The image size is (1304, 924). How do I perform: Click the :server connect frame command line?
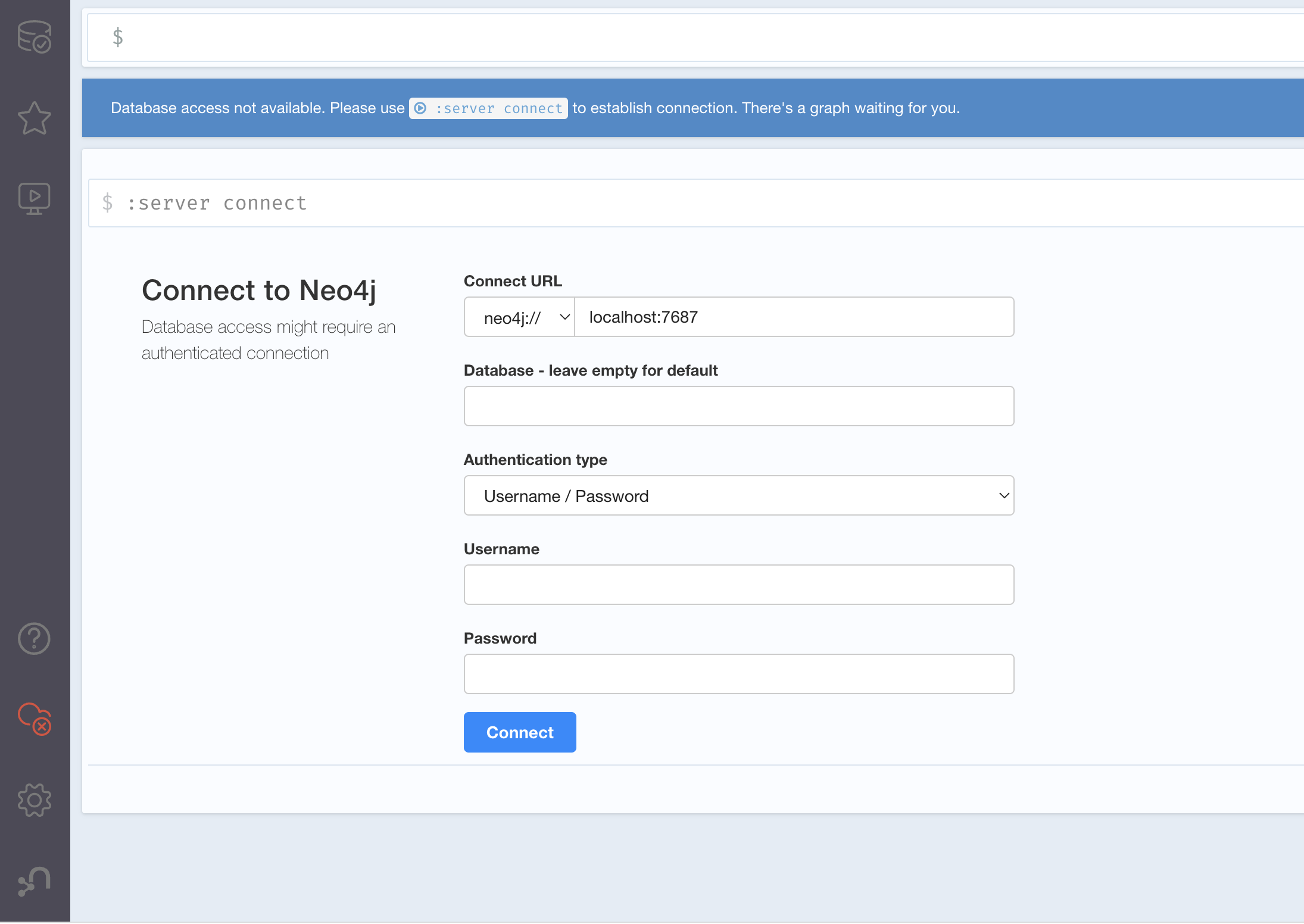point(696,204)
